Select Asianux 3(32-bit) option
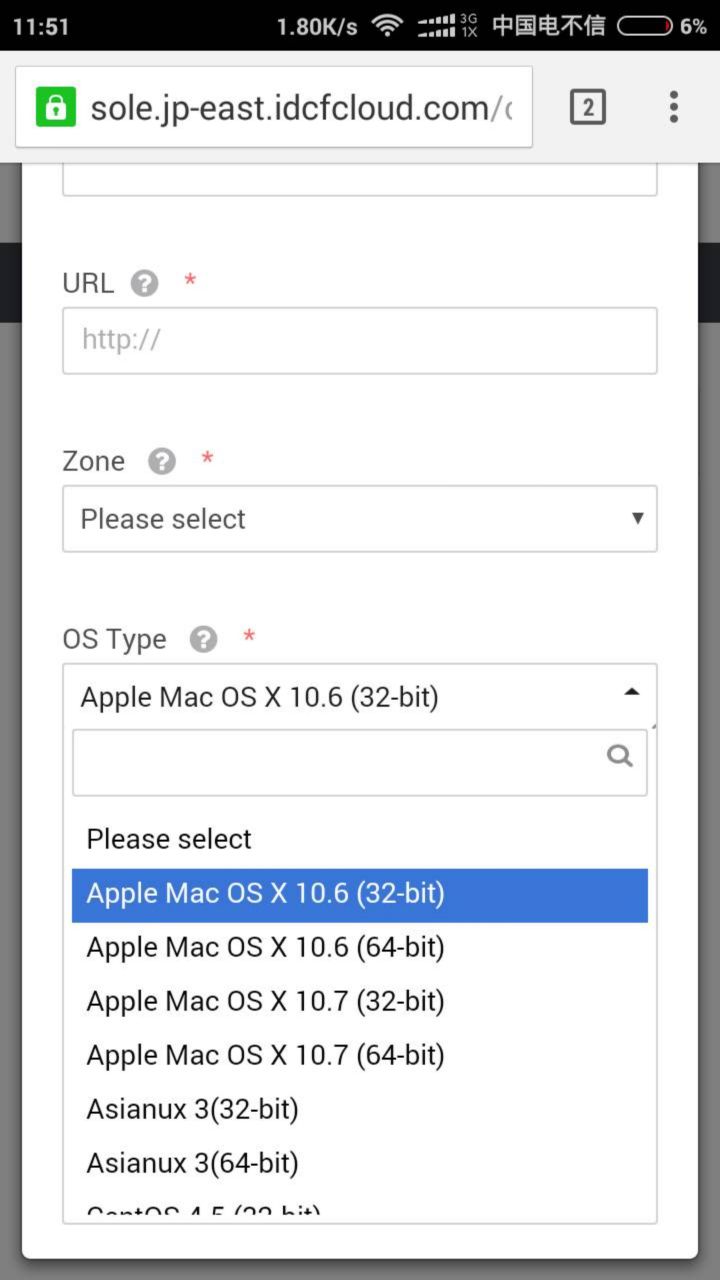The width and height of the screenshot is (720, 1280). pos(192,1109)
